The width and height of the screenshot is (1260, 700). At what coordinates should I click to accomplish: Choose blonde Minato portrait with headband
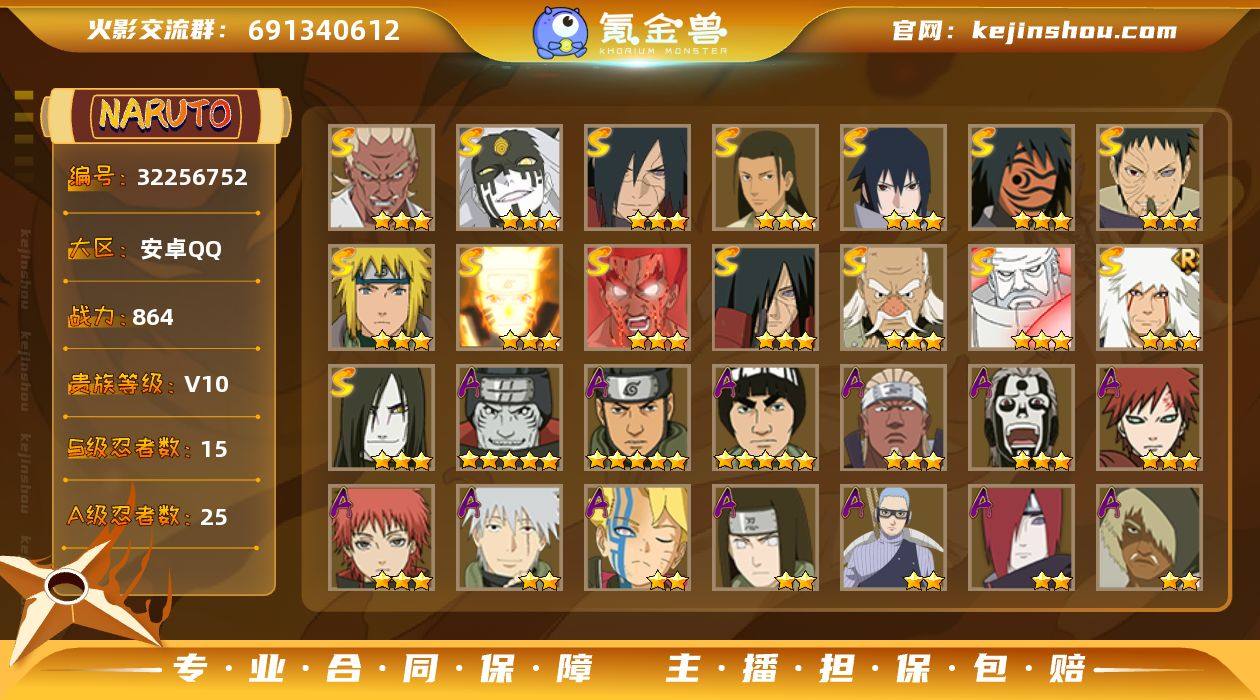pos(381,297)
